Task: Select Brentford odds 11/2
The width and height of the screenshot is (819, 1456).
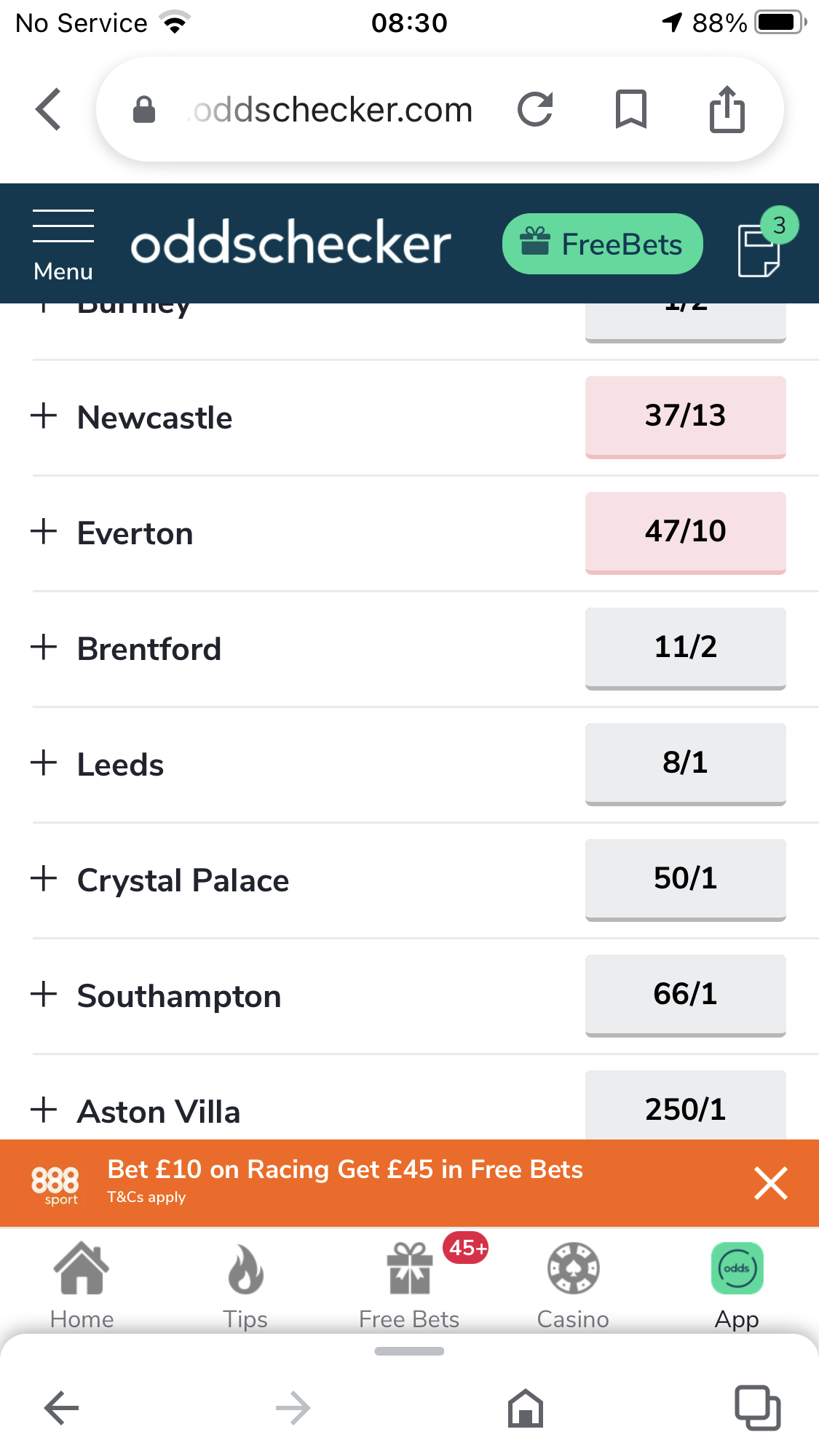Action: 685,647
